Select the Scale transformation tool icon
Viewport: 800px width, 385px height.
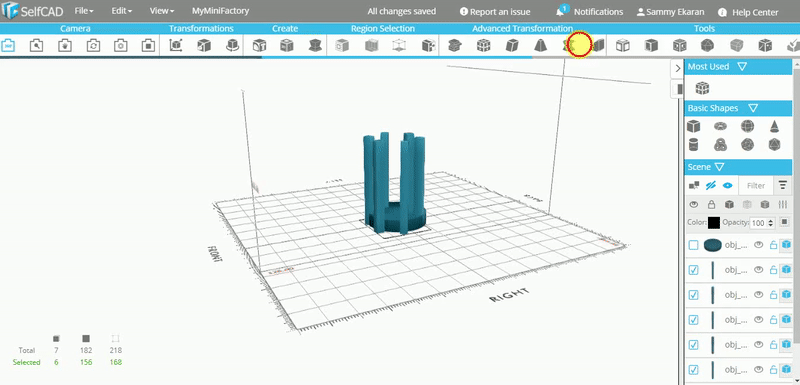[x=204, y=45]
